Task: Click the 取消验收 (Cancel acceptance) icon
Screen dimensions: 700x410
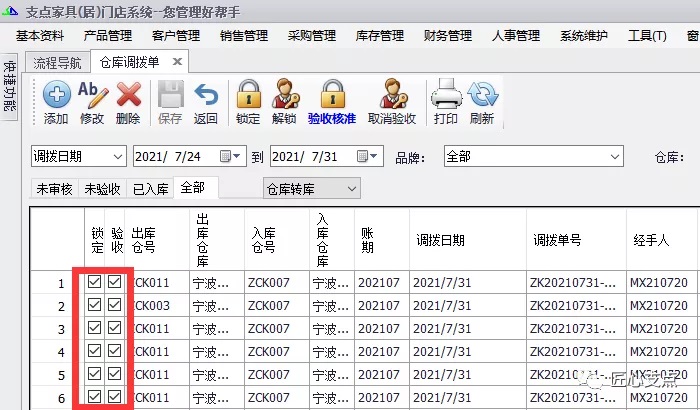Action: click(x=392, y=96)
